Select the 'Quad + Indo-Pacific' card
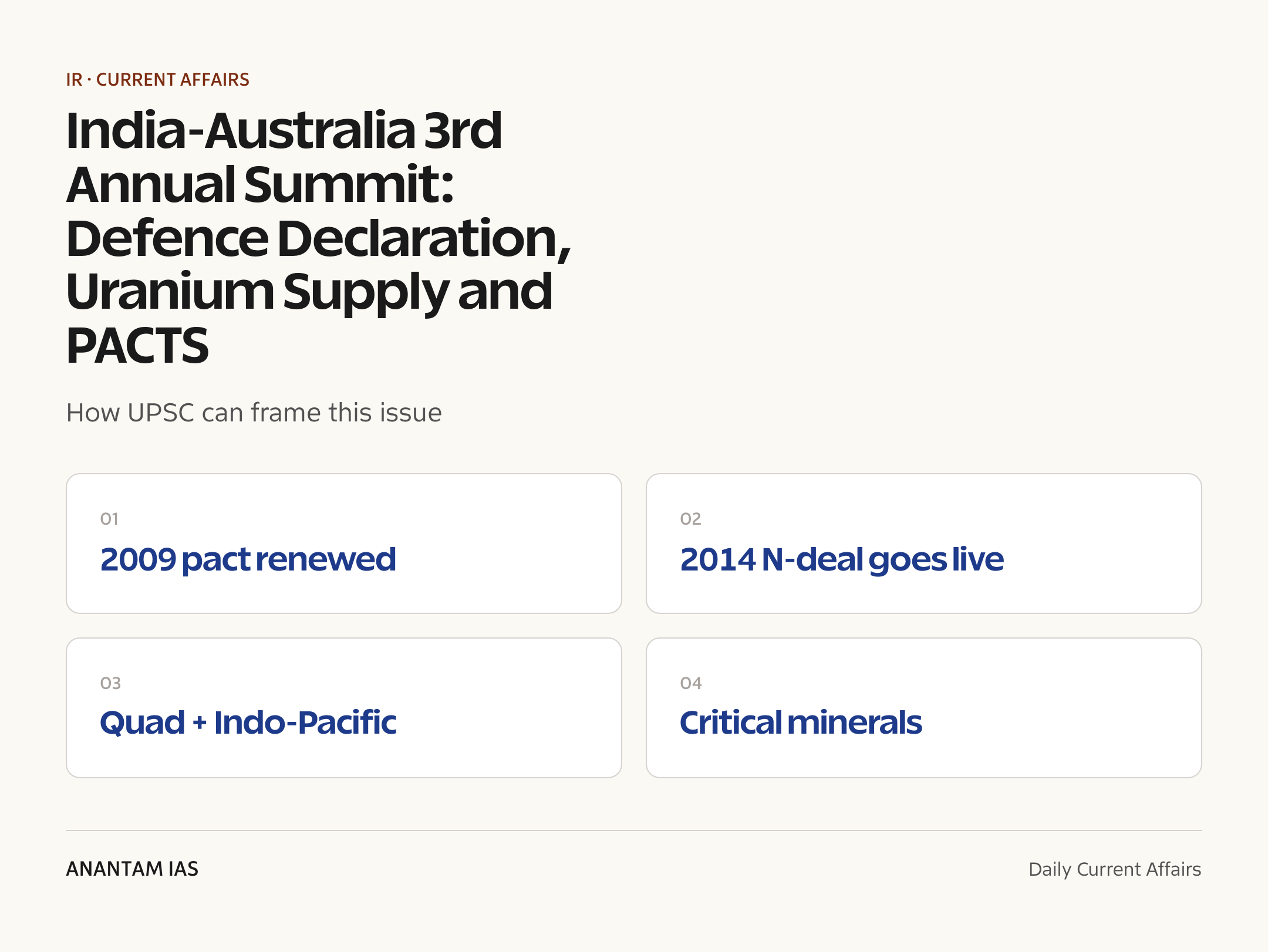 point(344,708)
